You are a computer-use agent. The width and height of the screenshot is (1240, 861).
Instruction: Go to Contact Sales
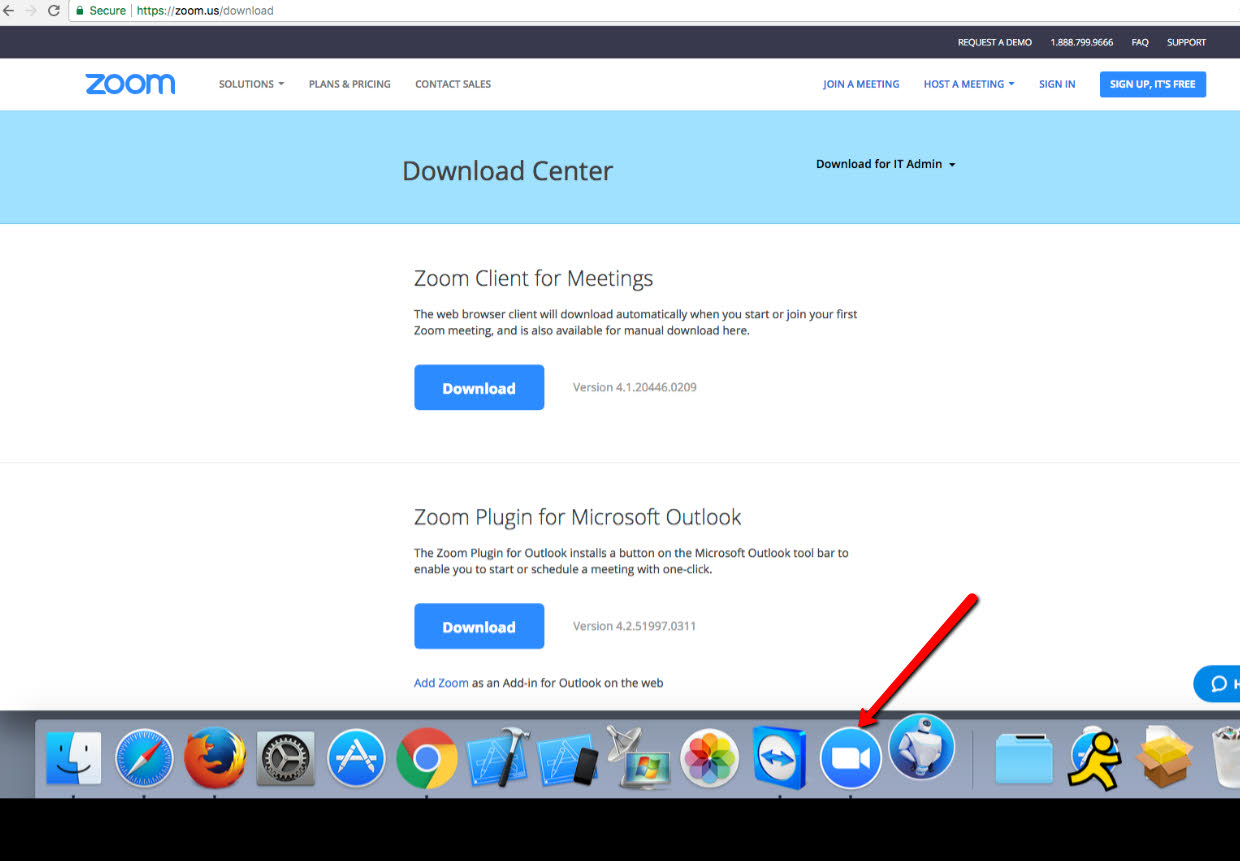tap(453, 84)
